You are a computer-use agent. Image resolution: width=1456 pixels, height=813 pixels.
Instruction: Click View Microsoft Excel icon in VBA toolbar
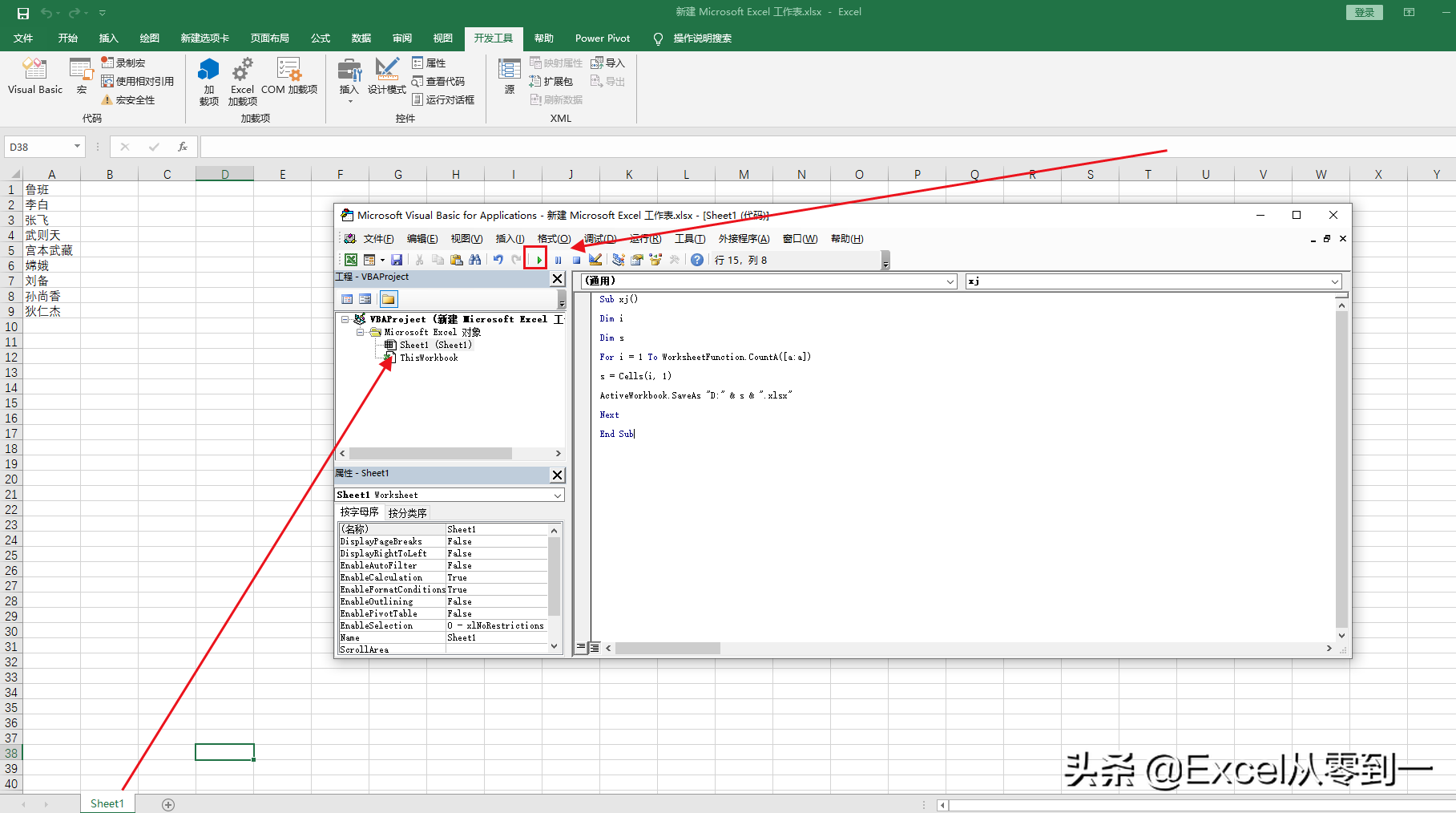pos(351,260)
